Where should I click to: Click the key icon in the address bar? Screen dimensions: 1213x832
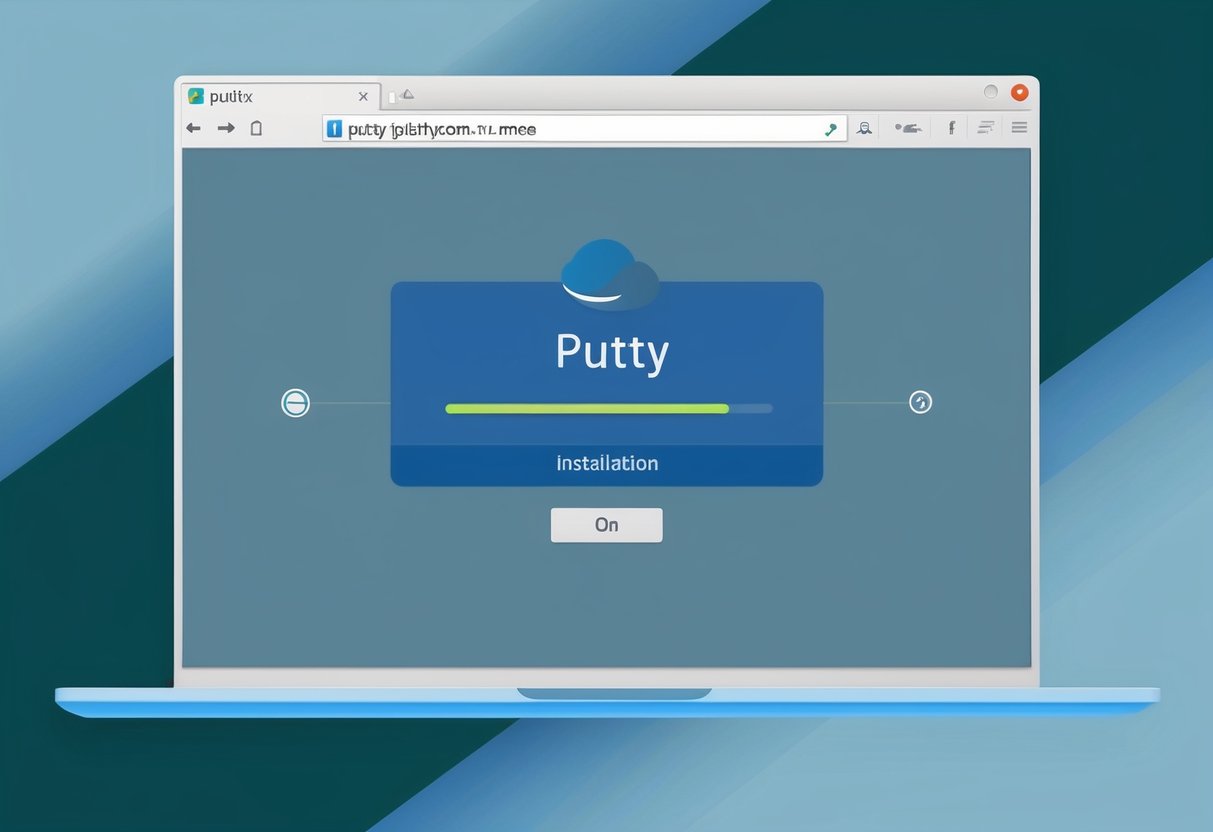[830, 128]
